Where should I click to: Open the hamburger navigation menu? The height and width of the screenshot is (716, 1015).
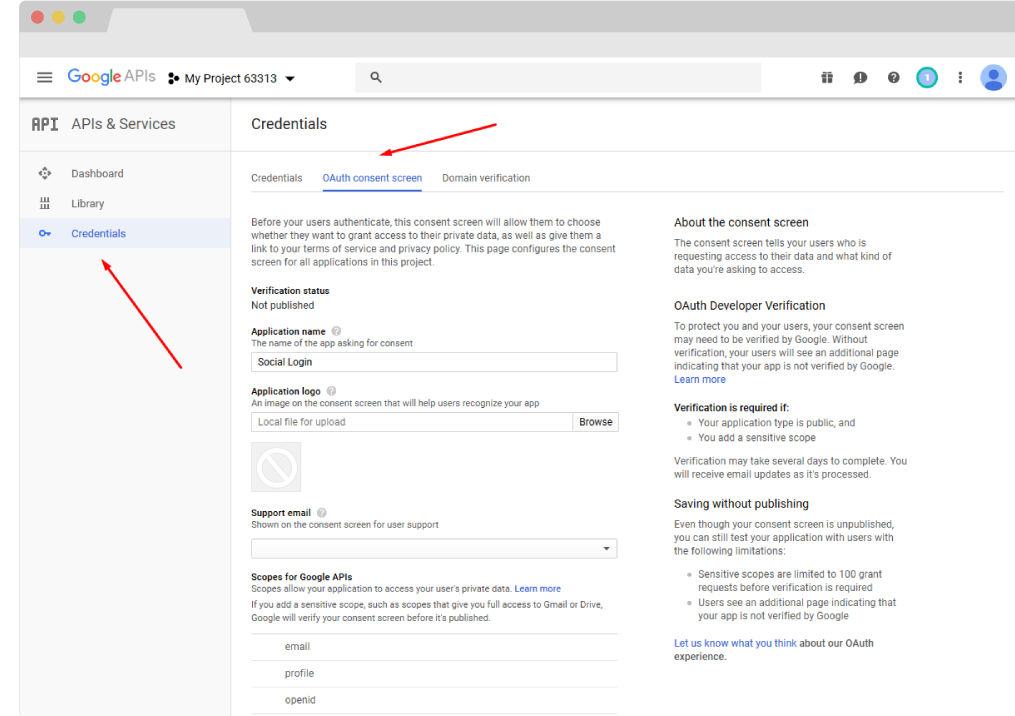(x=44, y=78)
